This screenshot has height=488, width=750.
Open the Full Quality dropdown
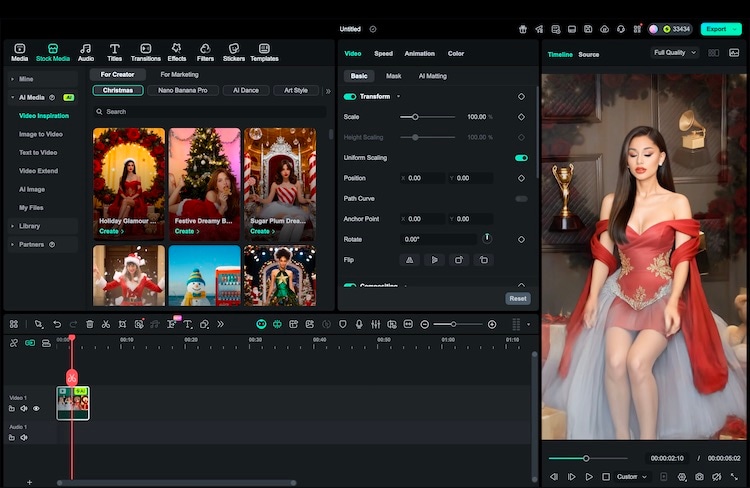674,53
